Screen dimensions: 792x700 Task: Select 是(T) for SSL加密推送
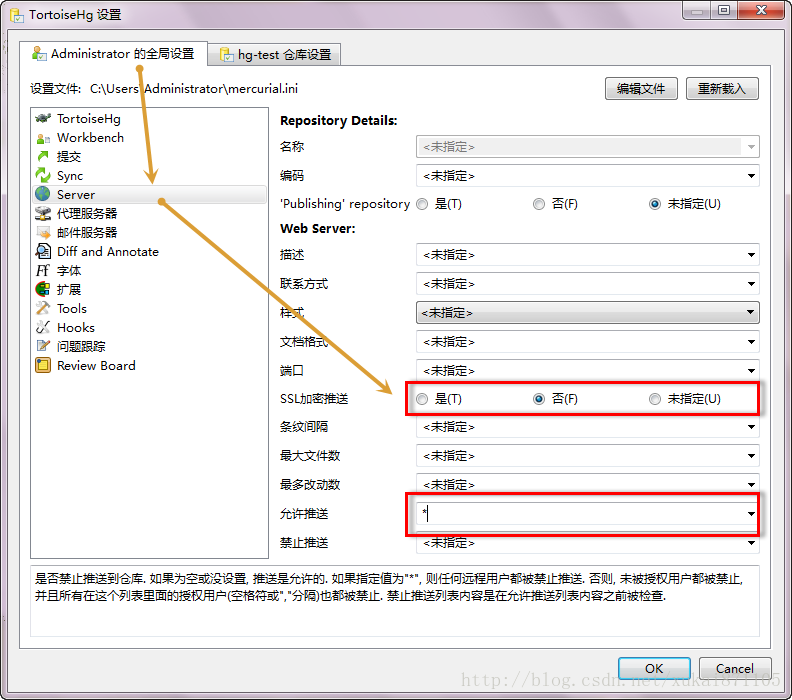coord(422,399)
